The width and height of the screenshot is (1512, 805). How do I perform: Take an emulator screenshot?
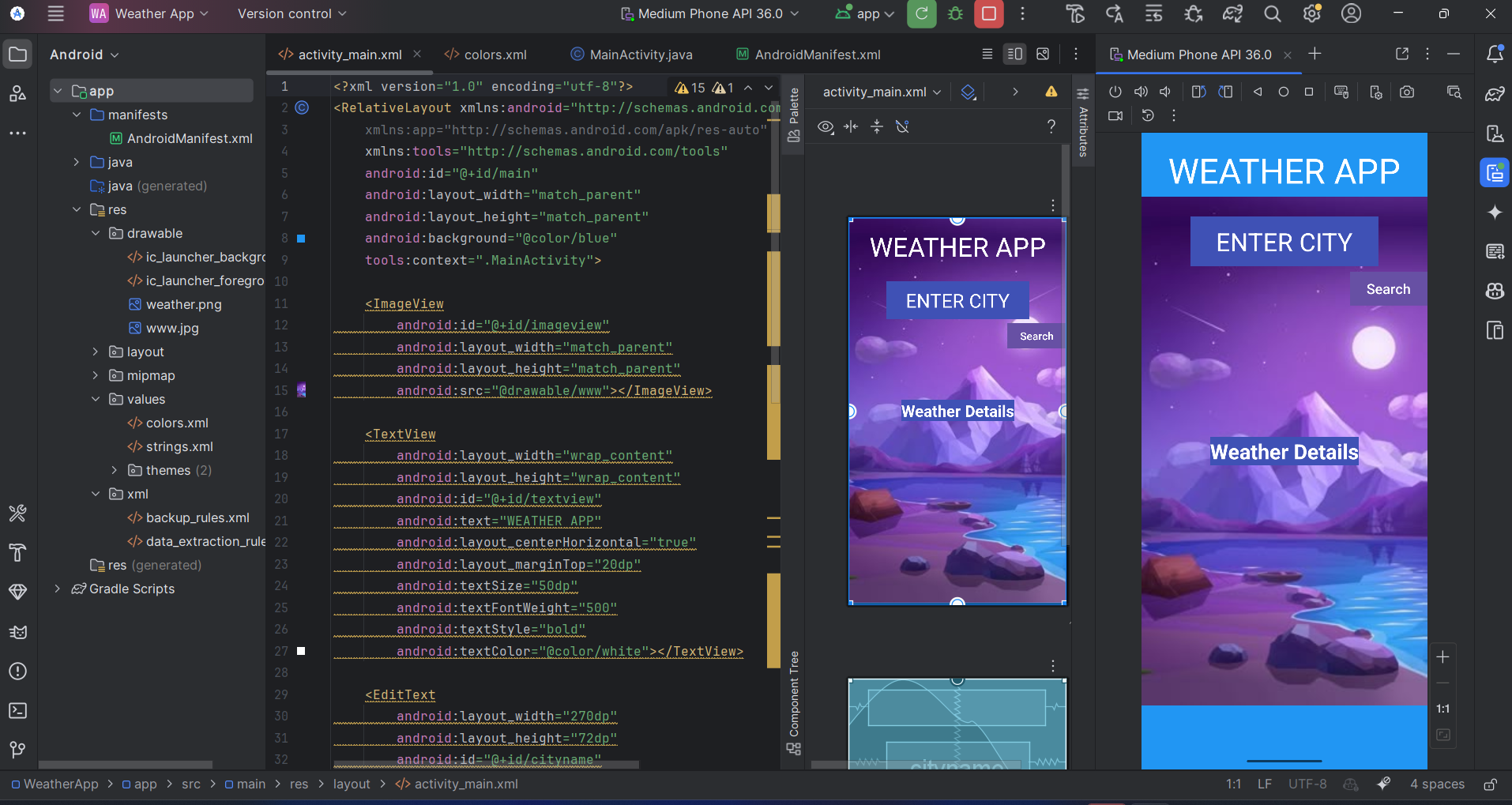pos(1407,92)
